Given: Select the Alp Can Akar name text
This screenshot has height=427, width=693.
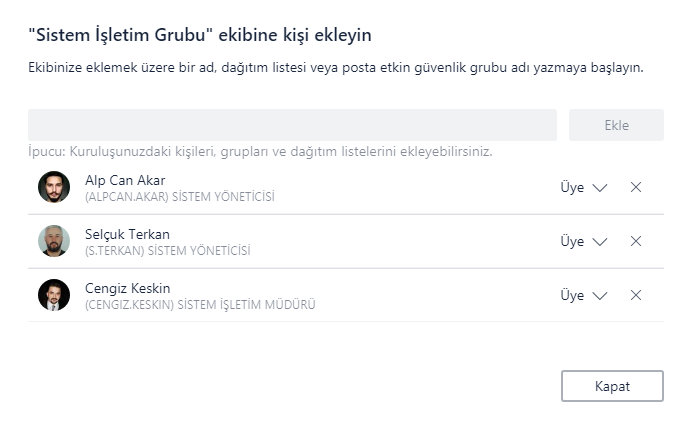Looking at the screenshot, I should coord(125,180).
